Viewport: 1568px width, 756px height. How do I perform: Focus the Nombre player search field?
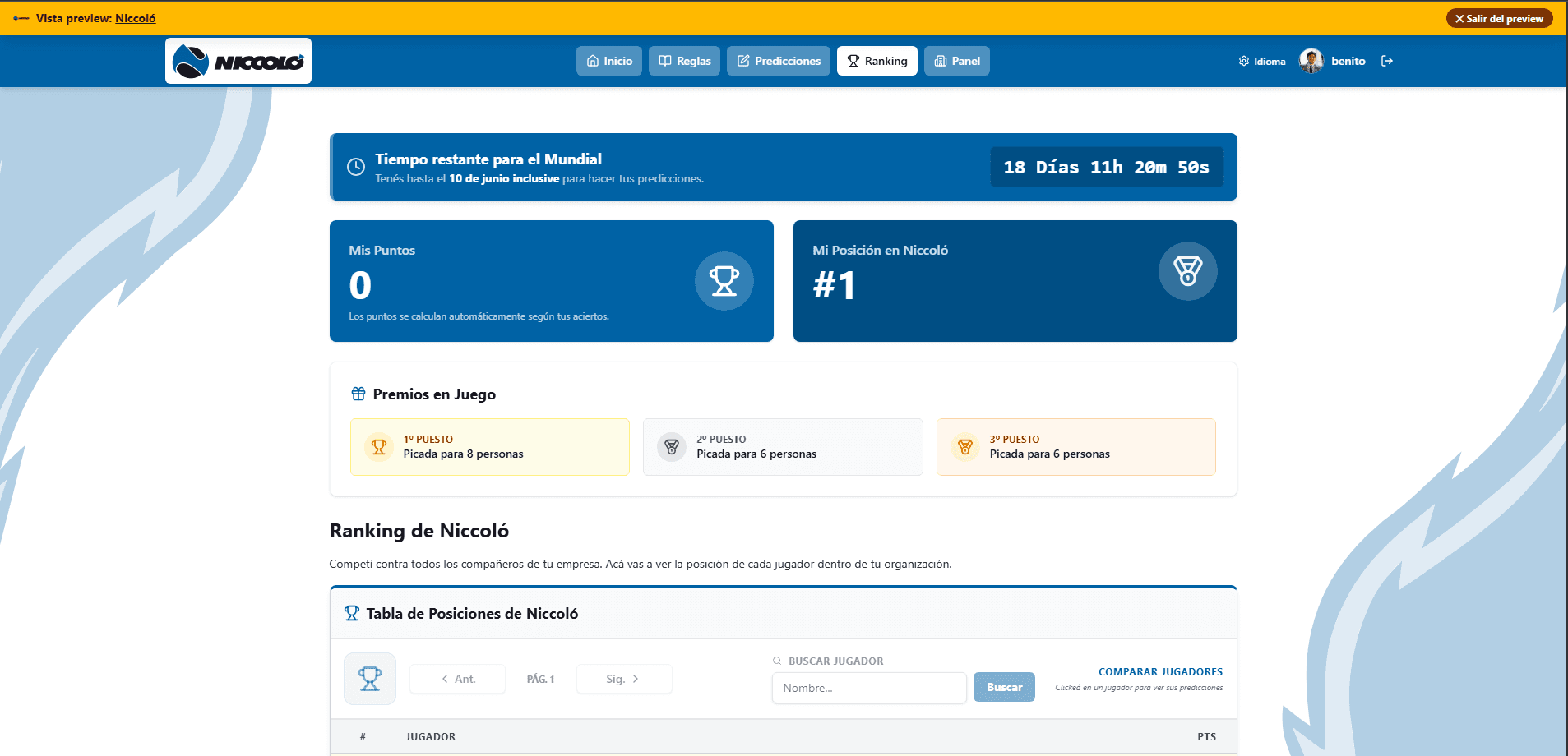click(x=869, y=688)
